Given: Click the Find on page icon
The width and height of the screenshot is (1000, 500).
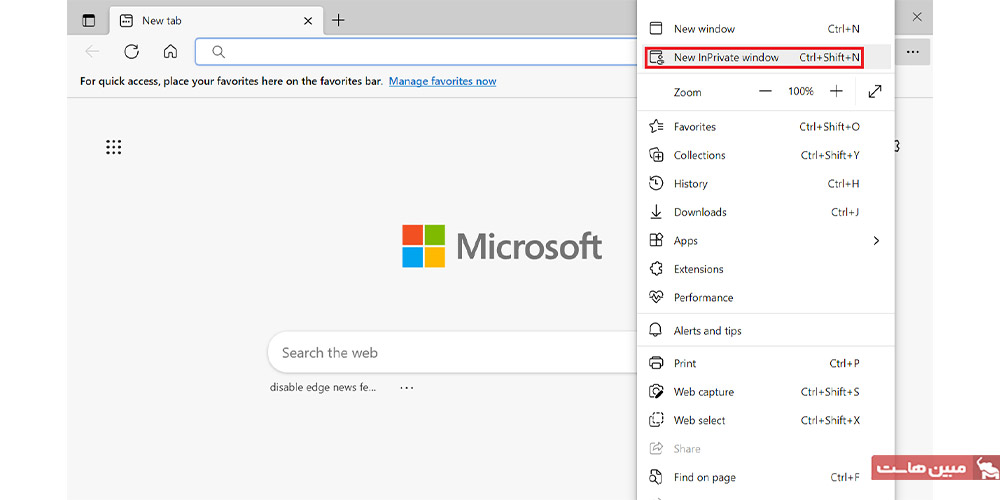Looking at the screenshot, I should pos(656,477).
